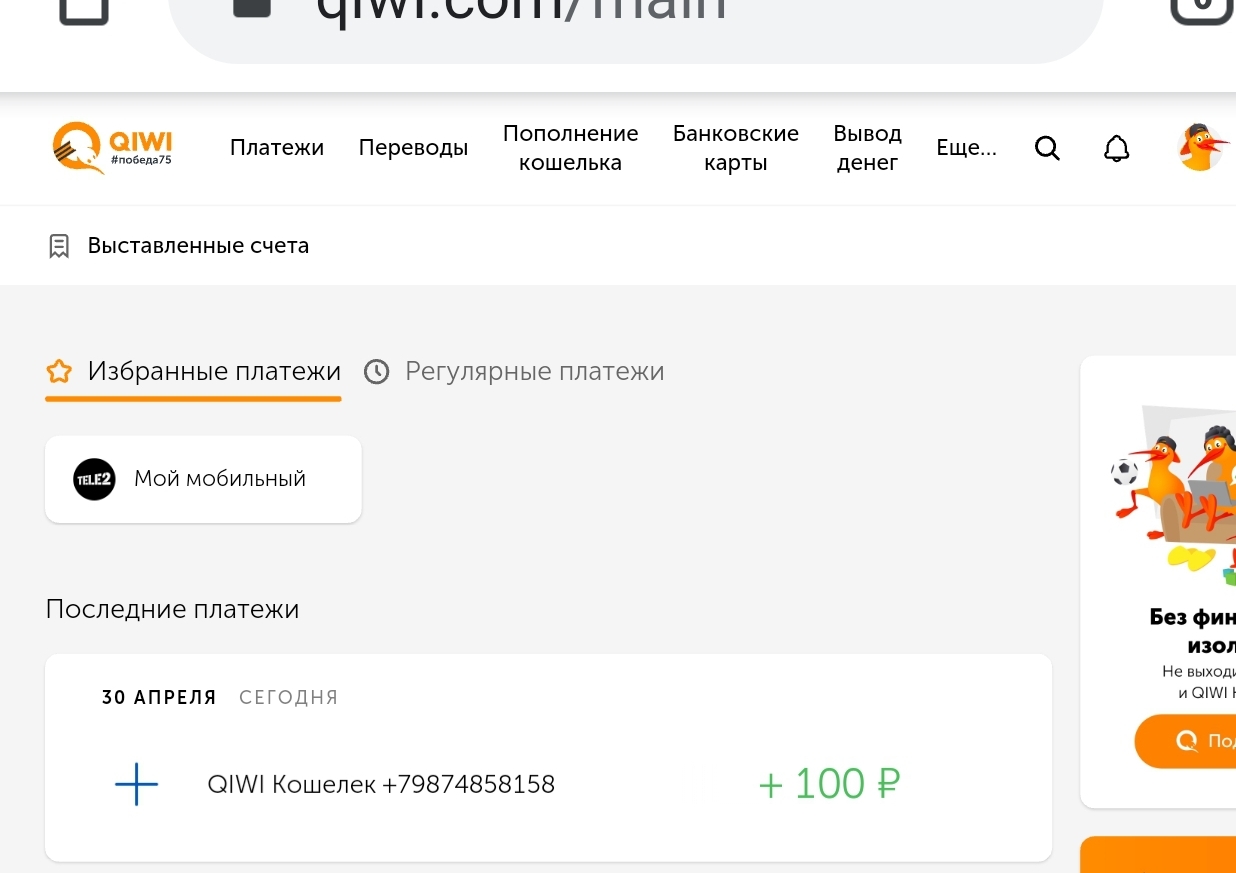This screenshot has height=873, width=1236.
Task: Open notifications bell
Action: pyautogui.click(x=1116, y=149)
